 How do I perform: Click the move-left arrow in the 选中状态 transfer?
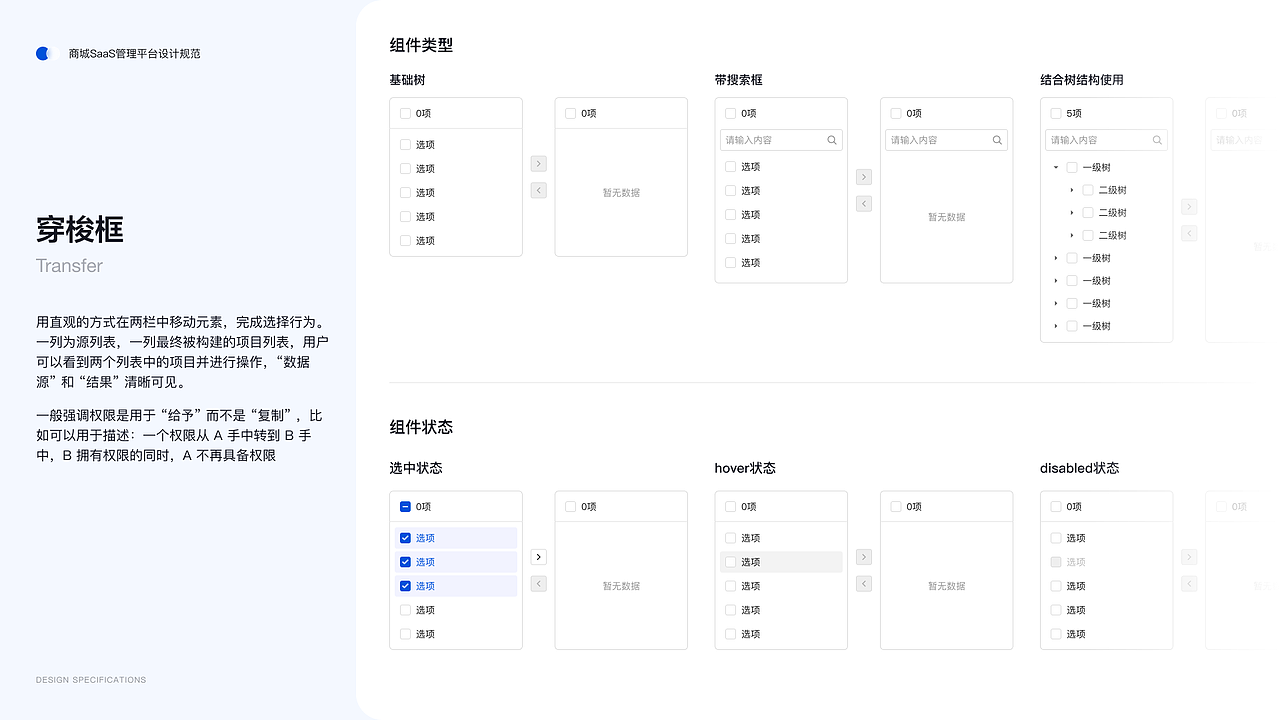[539, 584]
